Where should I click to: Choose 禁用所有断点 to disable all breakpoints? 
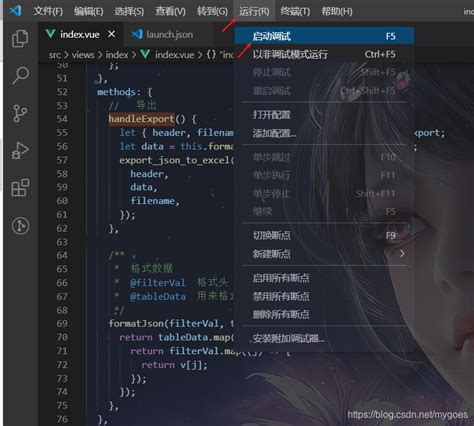click(x=324, y=296)
